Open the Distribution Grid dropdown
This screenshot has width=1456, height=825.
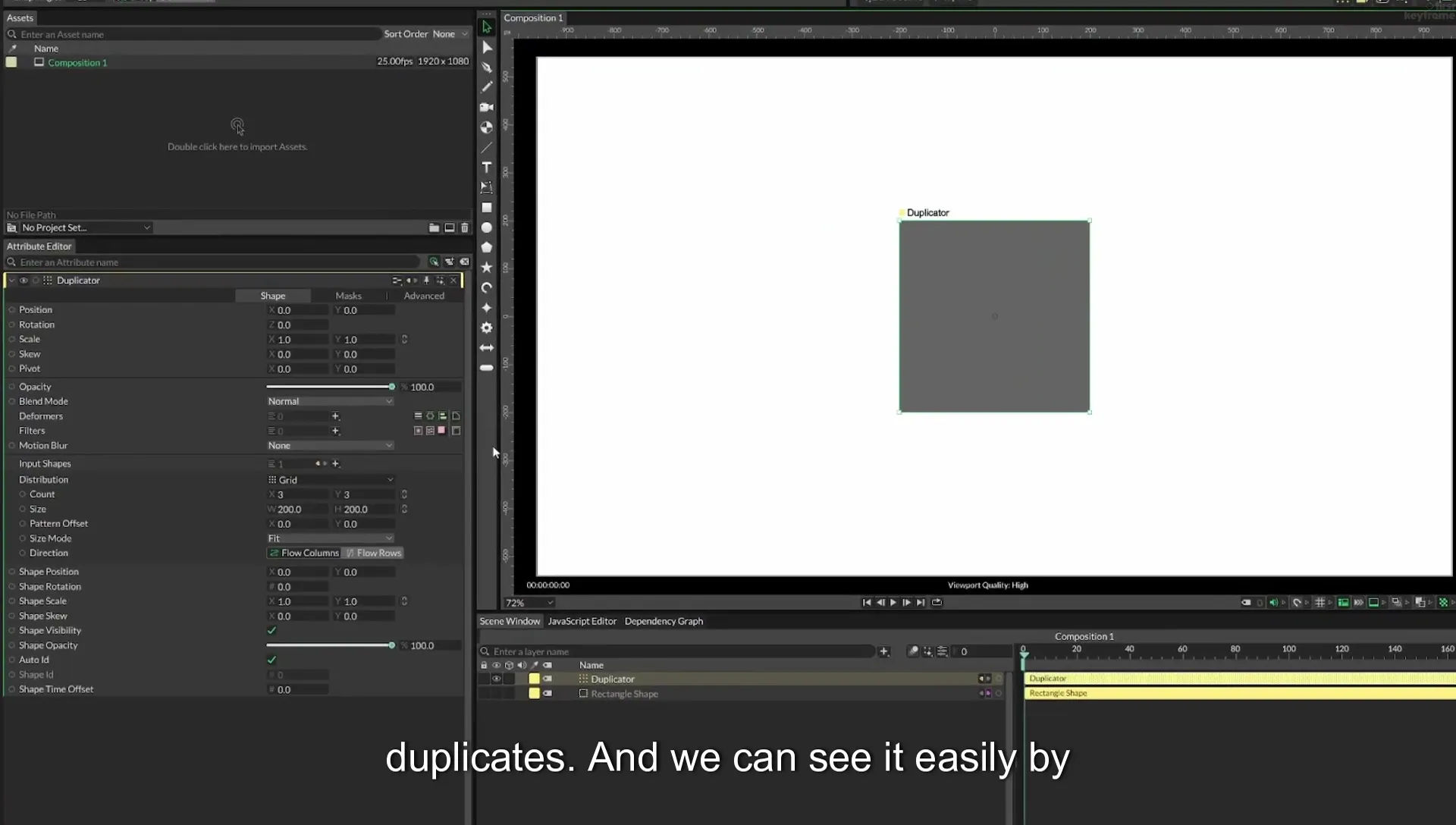pyautogui.click(x=330, y=480)
